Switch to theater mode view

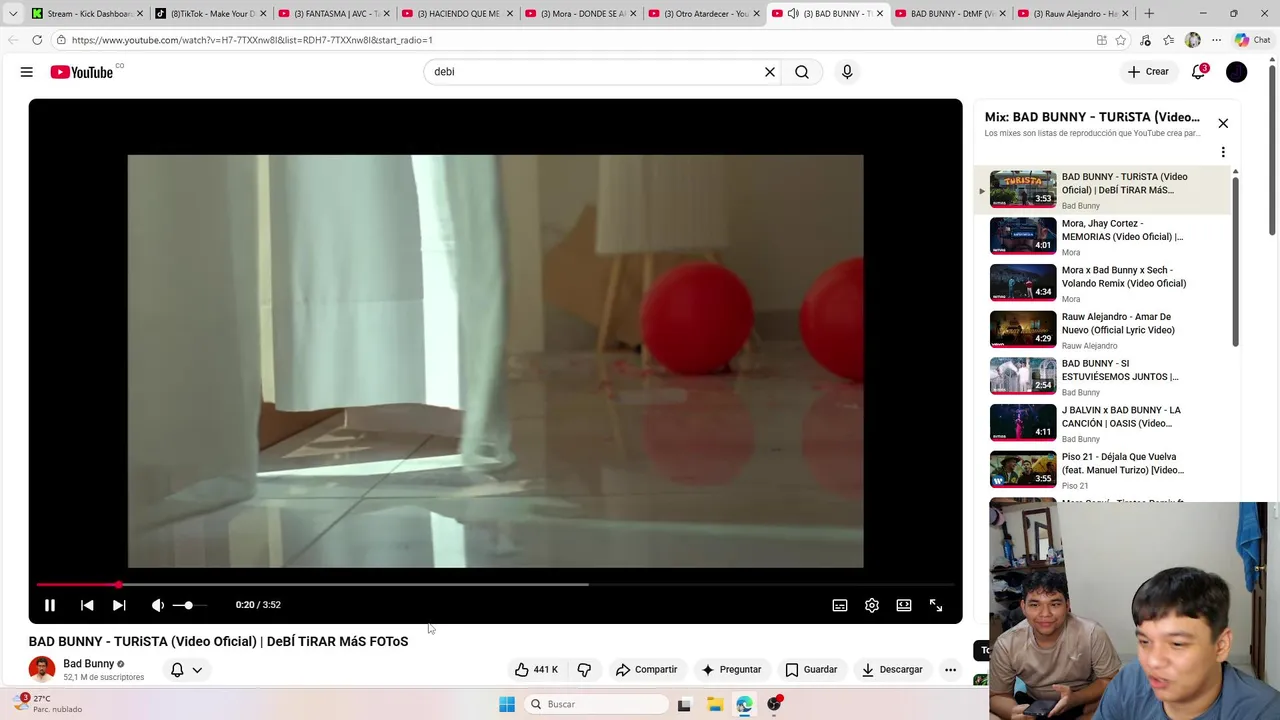904,605
